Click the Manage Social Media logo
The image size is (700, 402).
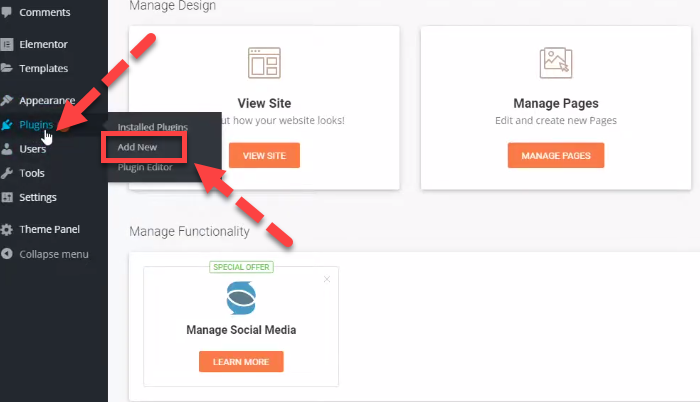[241, 298]
